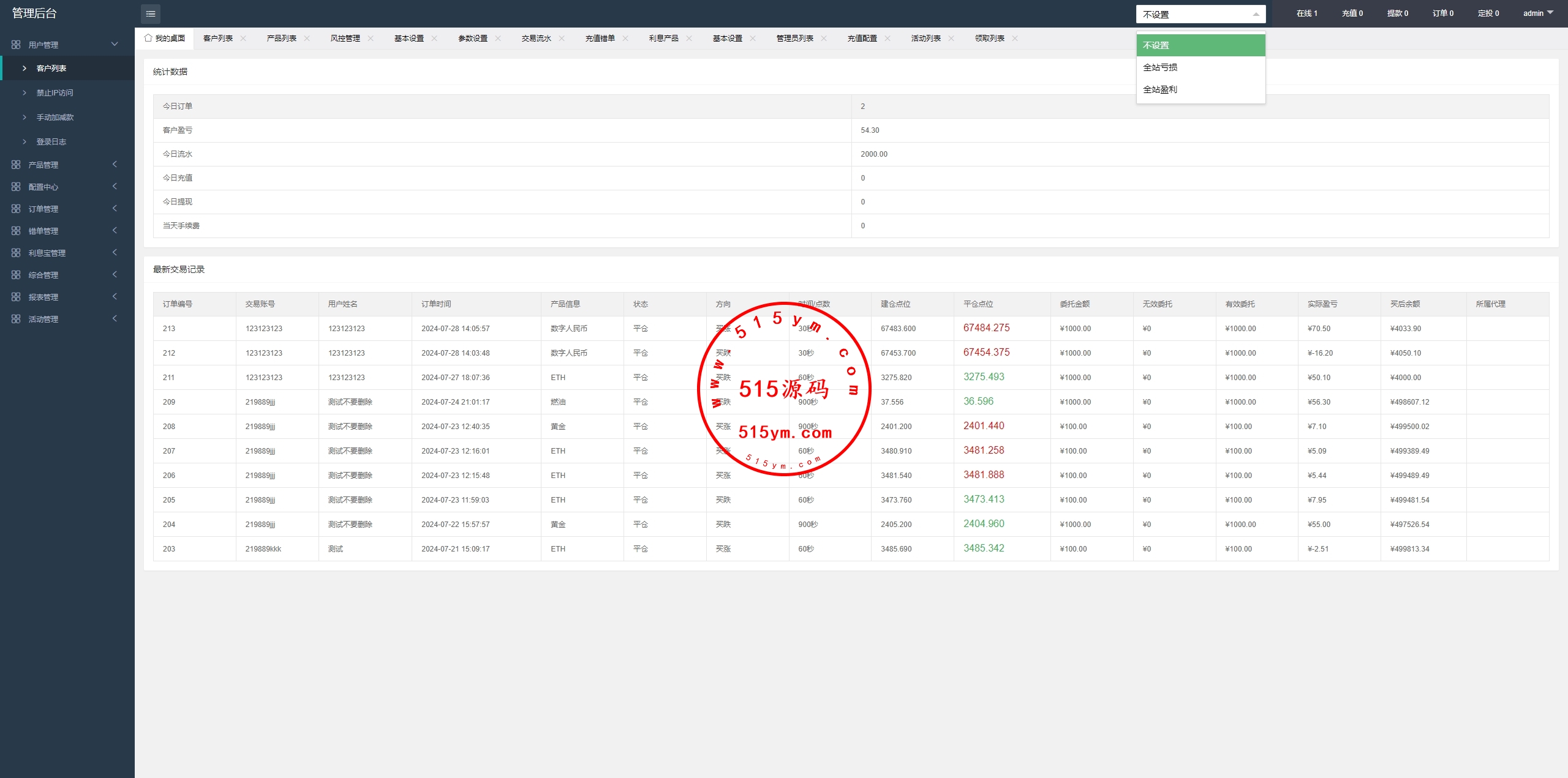Click the hamburger menu toggle icon

coord(150,13)
